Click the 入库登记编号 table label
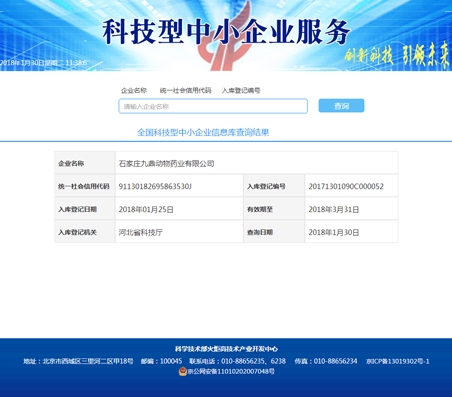Screen dimensions: 452x397 click(x=266, y=186)
